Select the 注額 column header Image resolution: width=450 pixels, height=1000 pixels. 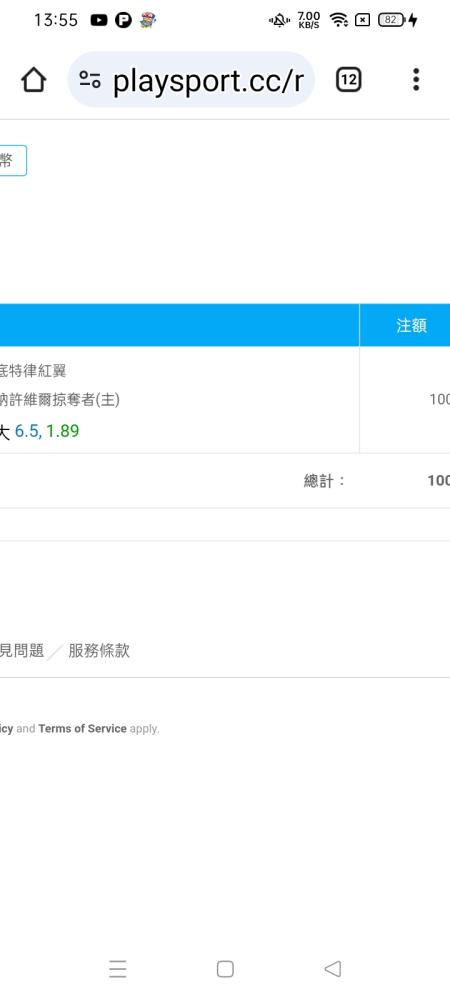point(411,325)
